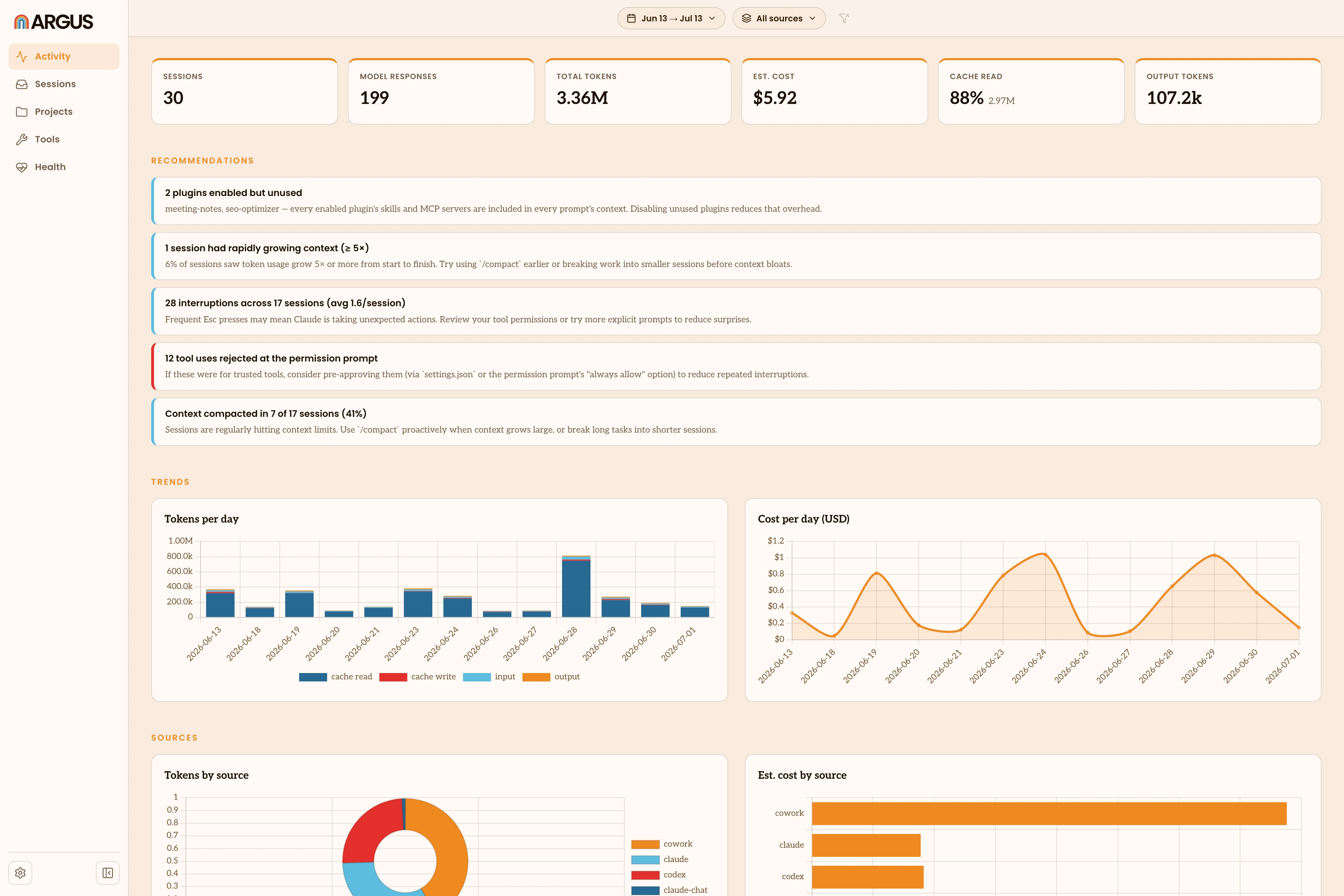Screen dimensions: 1344x896
Task: Click the calendar icon in date range
Action: coord(631,18)
